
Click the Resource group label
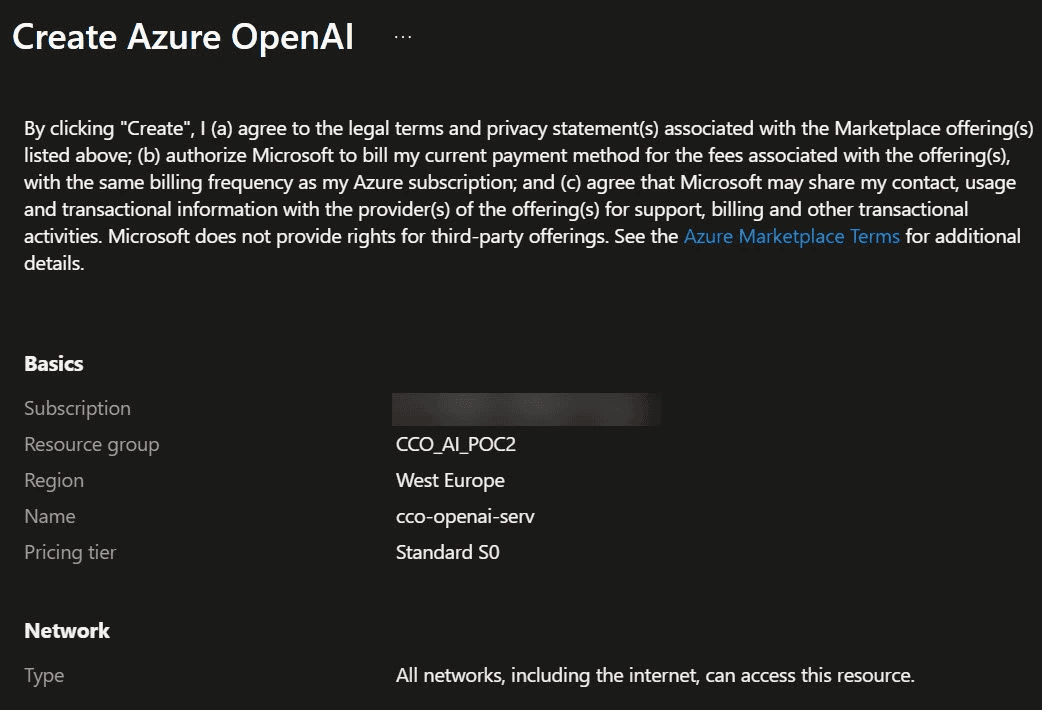[91, 444]
